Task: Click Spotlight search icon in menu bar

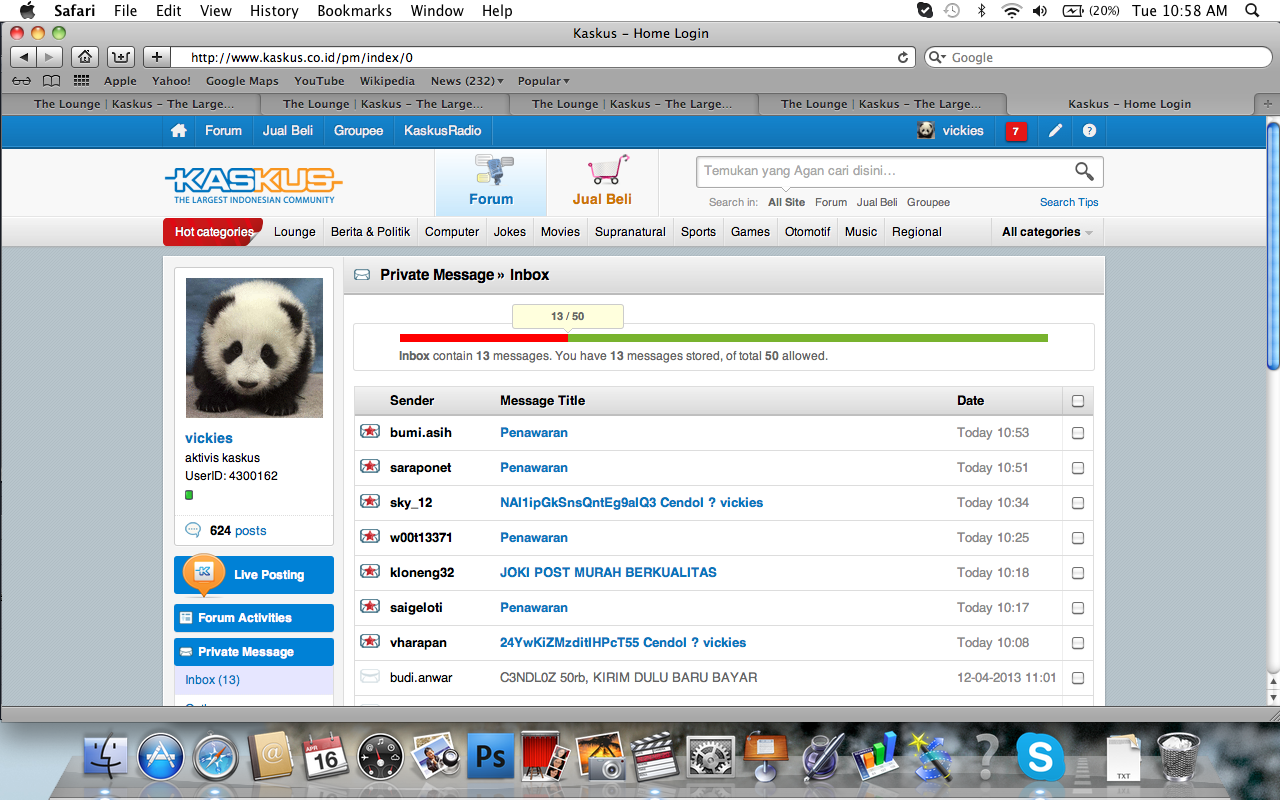Action: [1252, 11]
